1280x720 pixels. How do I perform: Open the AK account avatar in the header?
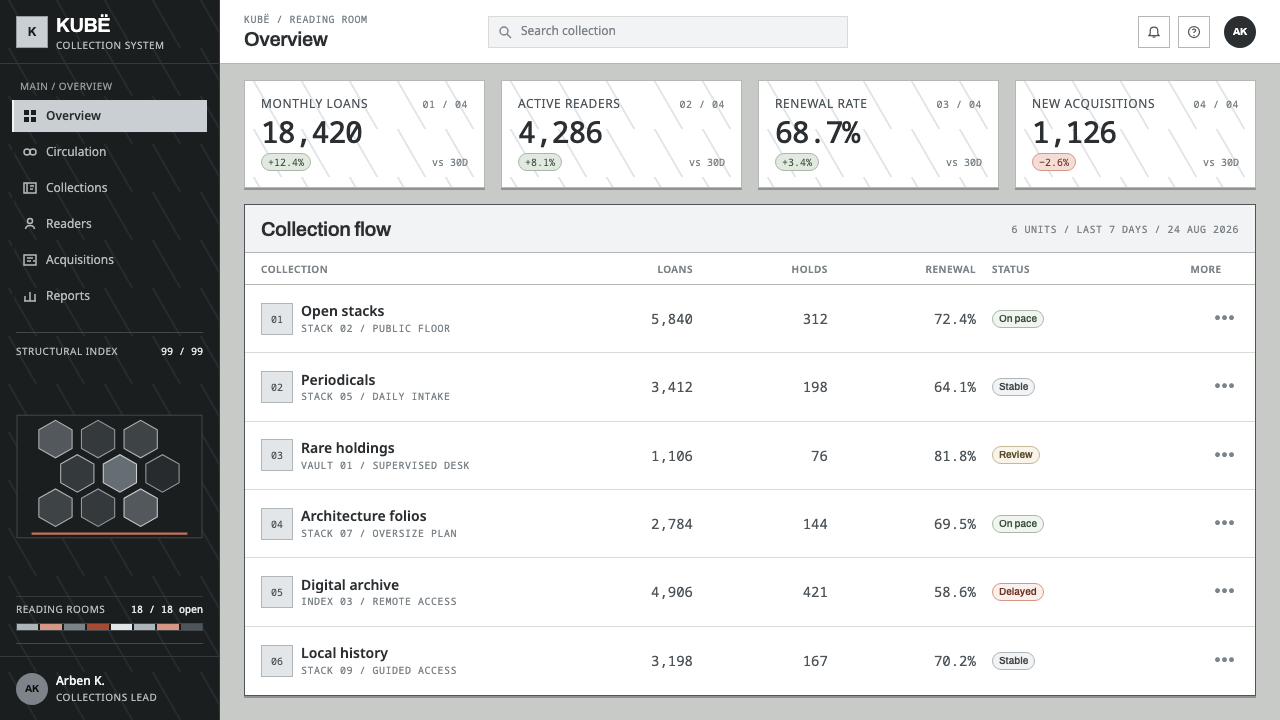tap(1240, 32)
